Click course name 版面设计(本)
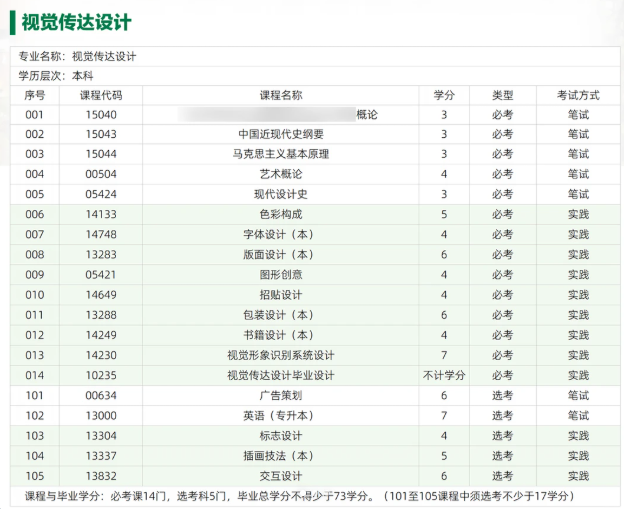Viewport: 624px width, 509px height. click(x=279, y=255)
